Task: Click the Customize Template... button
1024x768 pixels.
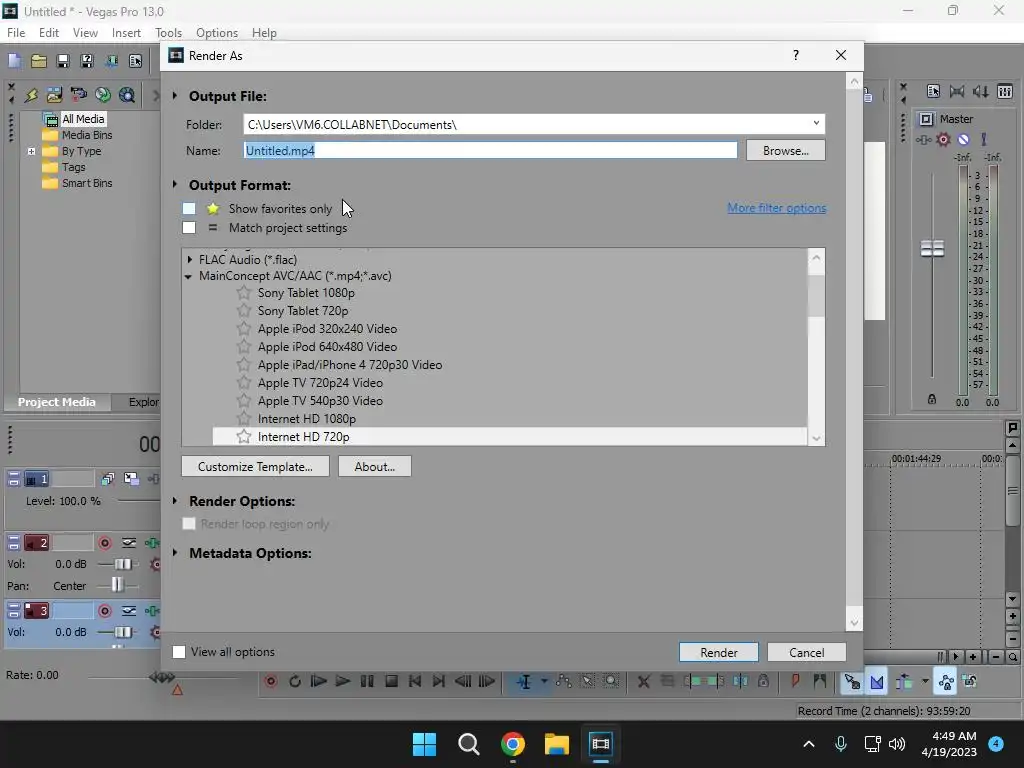Action: [x=255, y=466]
